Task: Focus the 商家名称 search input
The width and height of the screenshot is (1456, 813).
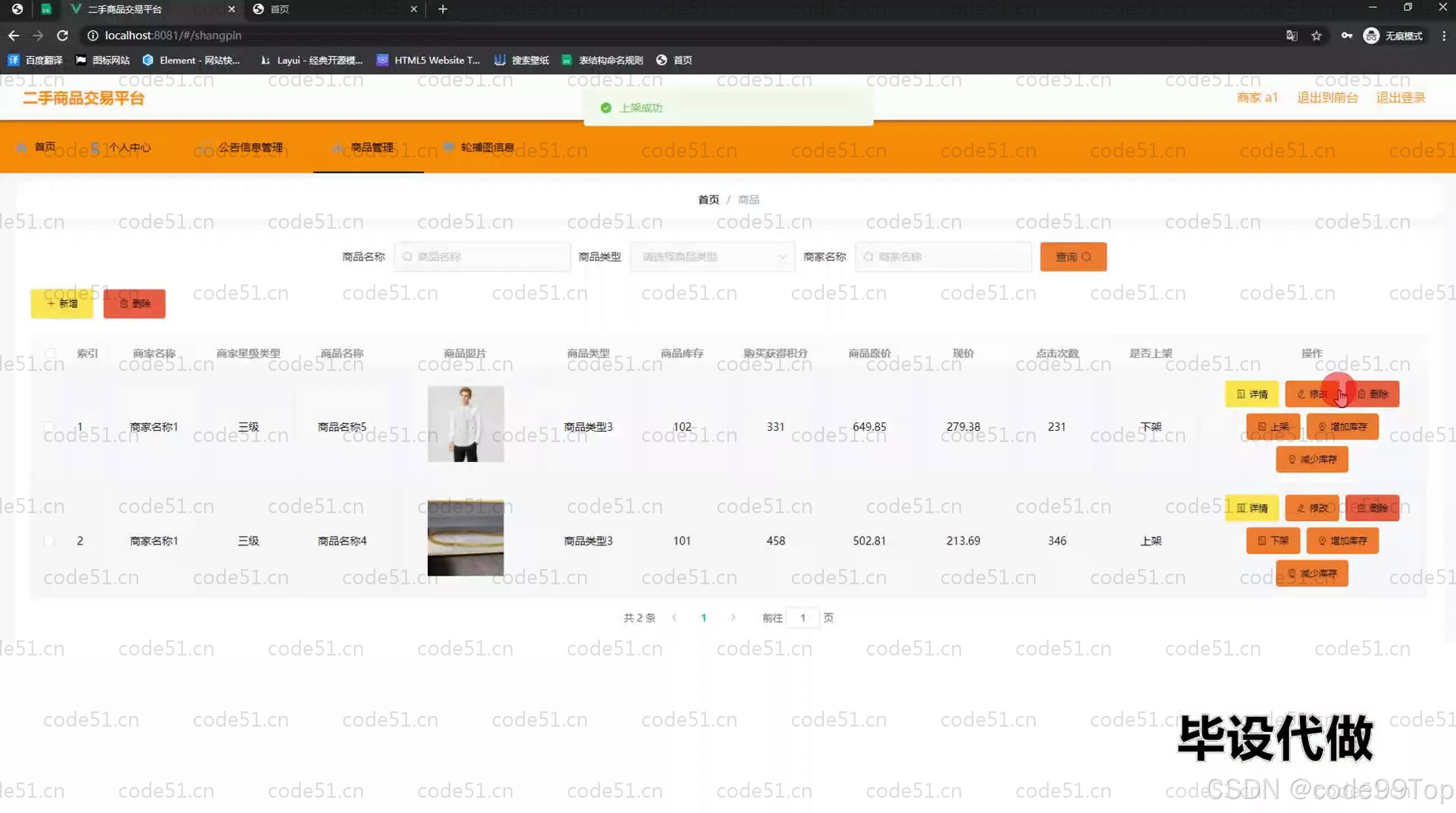Action: point(944,257)
